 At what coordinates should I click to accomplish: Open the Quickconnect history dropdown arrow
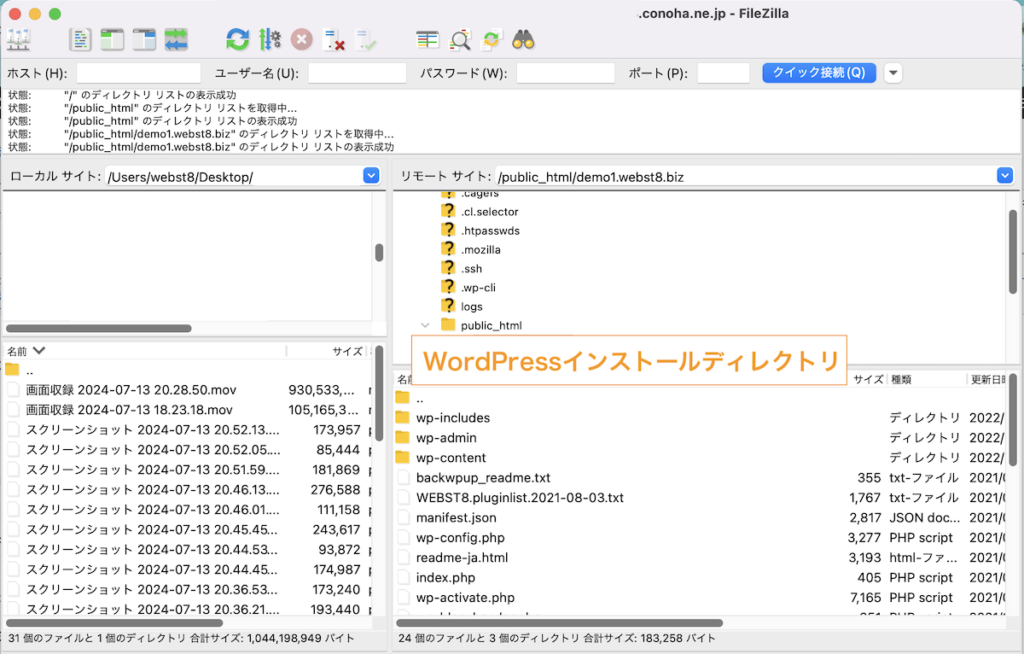click(x=893, y=72)
